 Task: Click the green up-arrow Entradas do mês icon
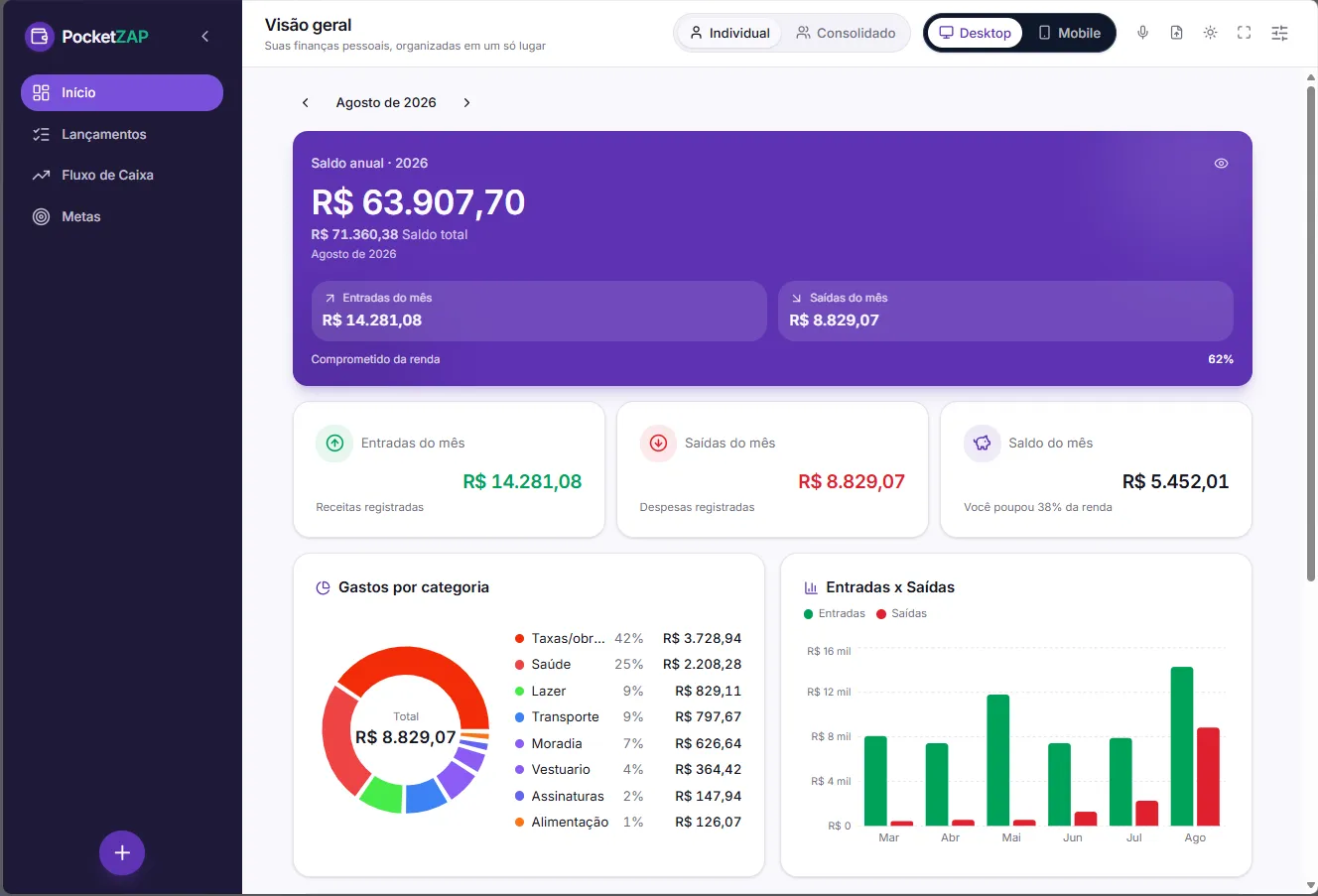click(334, 444)
